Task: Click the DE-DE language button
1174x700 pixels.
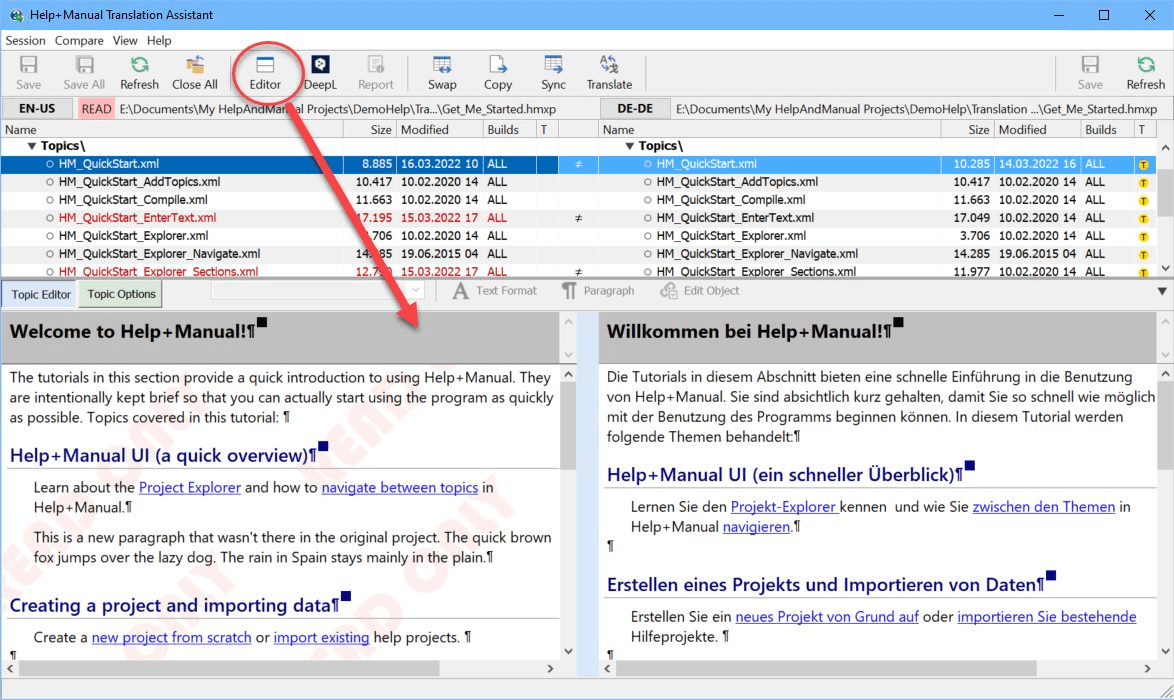Action: coord(635,109)
